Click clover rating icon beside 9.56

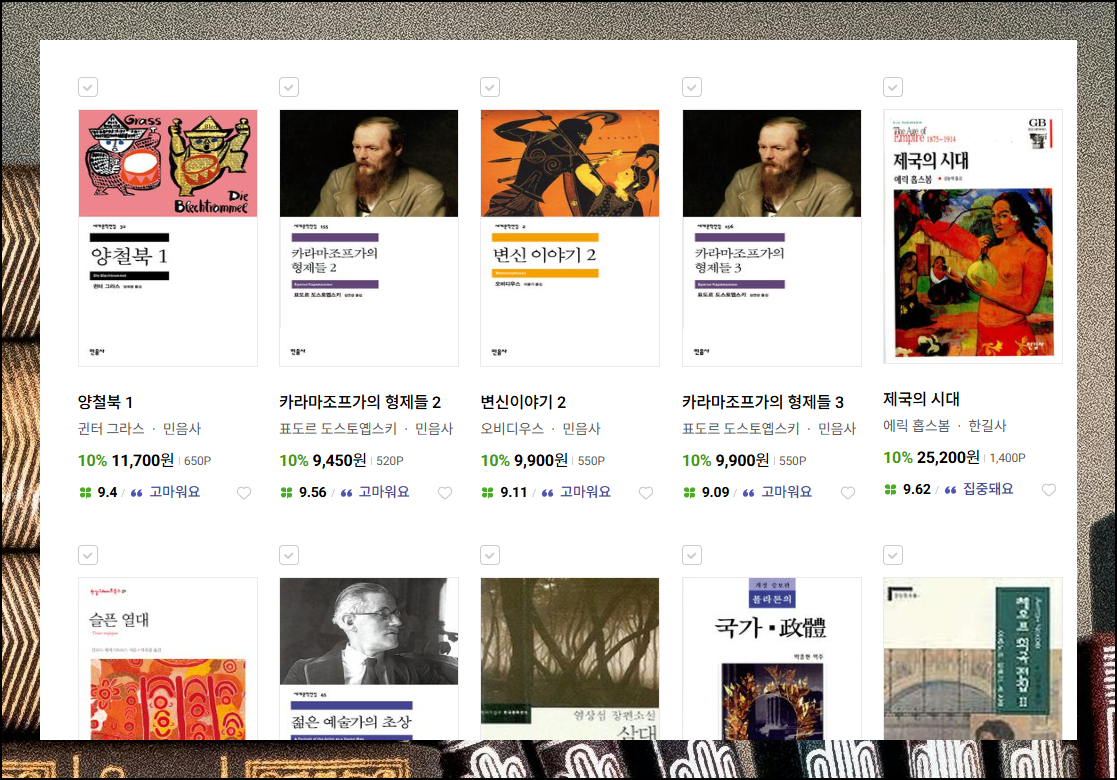[286, 492]
